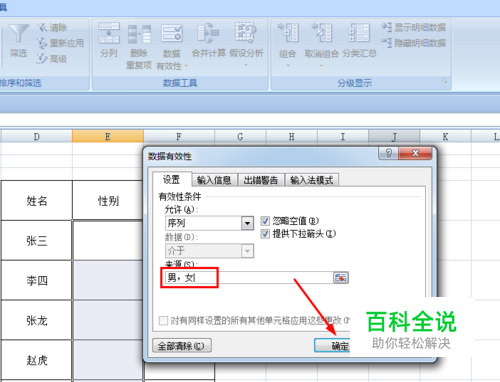The image size is (500, 382).
Task: Open the Allow (允许) dropdown showing 序列
Action: tap(247, 223)
